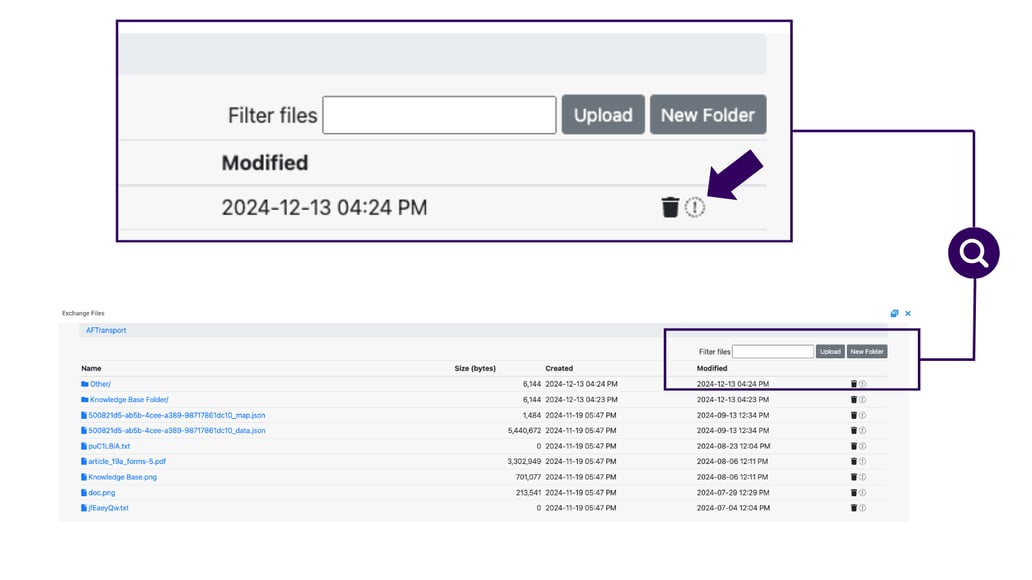1032x580 pixels.
Task: Open info icon for article_19a_forms-5.pdf
Action: point(862,461)
